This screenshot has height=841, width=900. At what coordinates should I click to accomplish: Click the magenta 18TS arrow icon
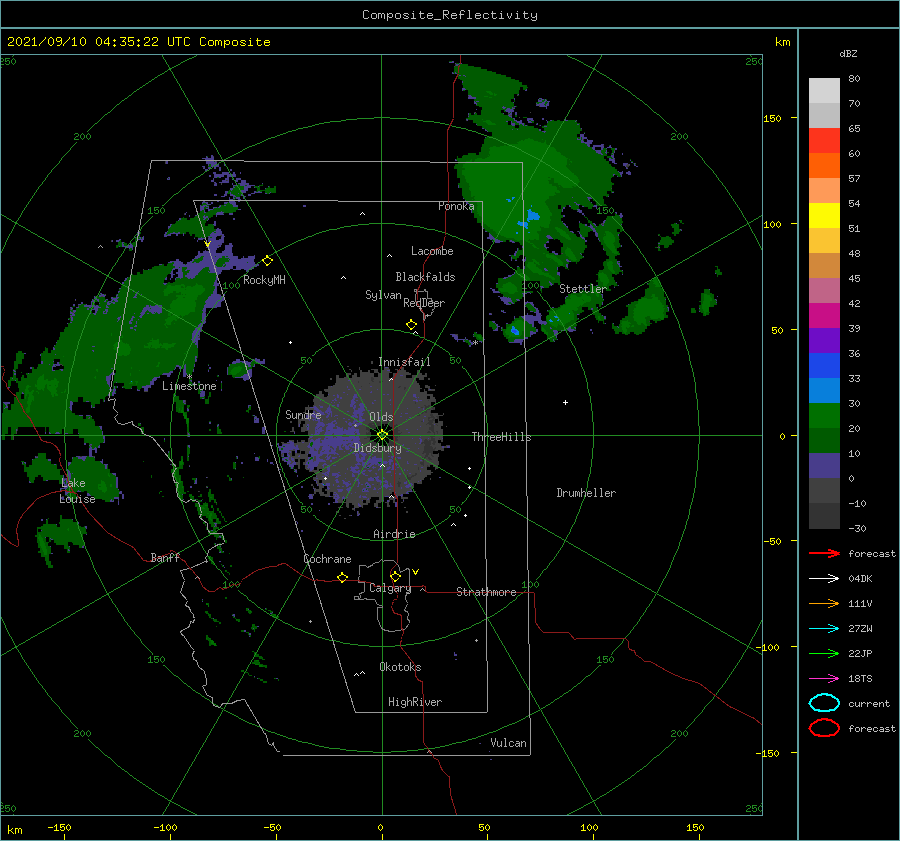[x=824, y=679]
